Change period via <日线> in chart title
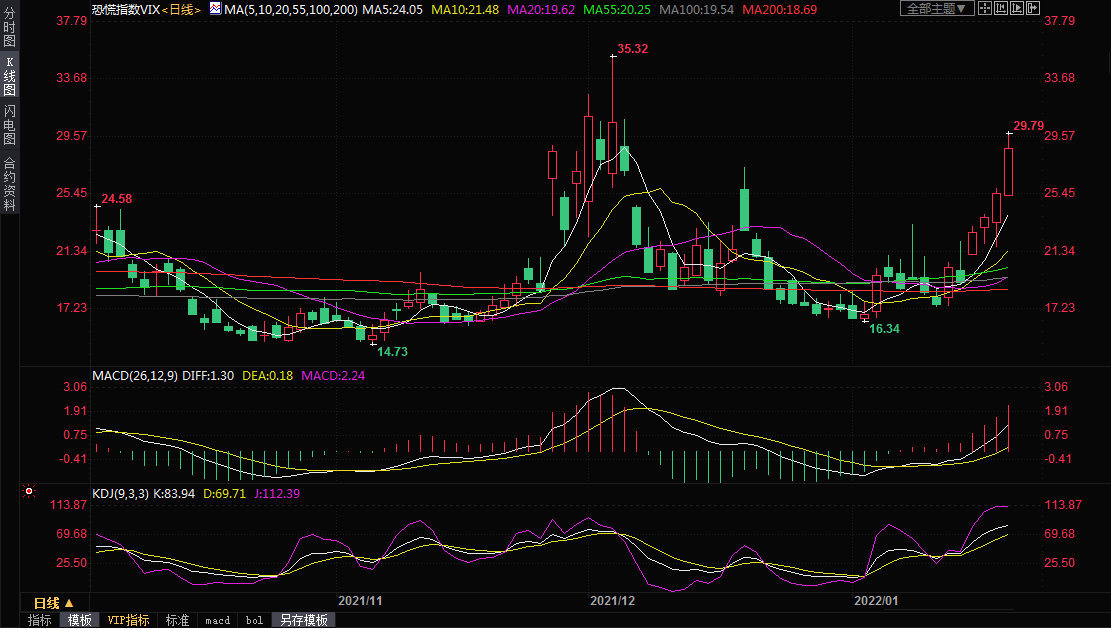Viewport: 1111px width, 628px height. pos(181,9)
